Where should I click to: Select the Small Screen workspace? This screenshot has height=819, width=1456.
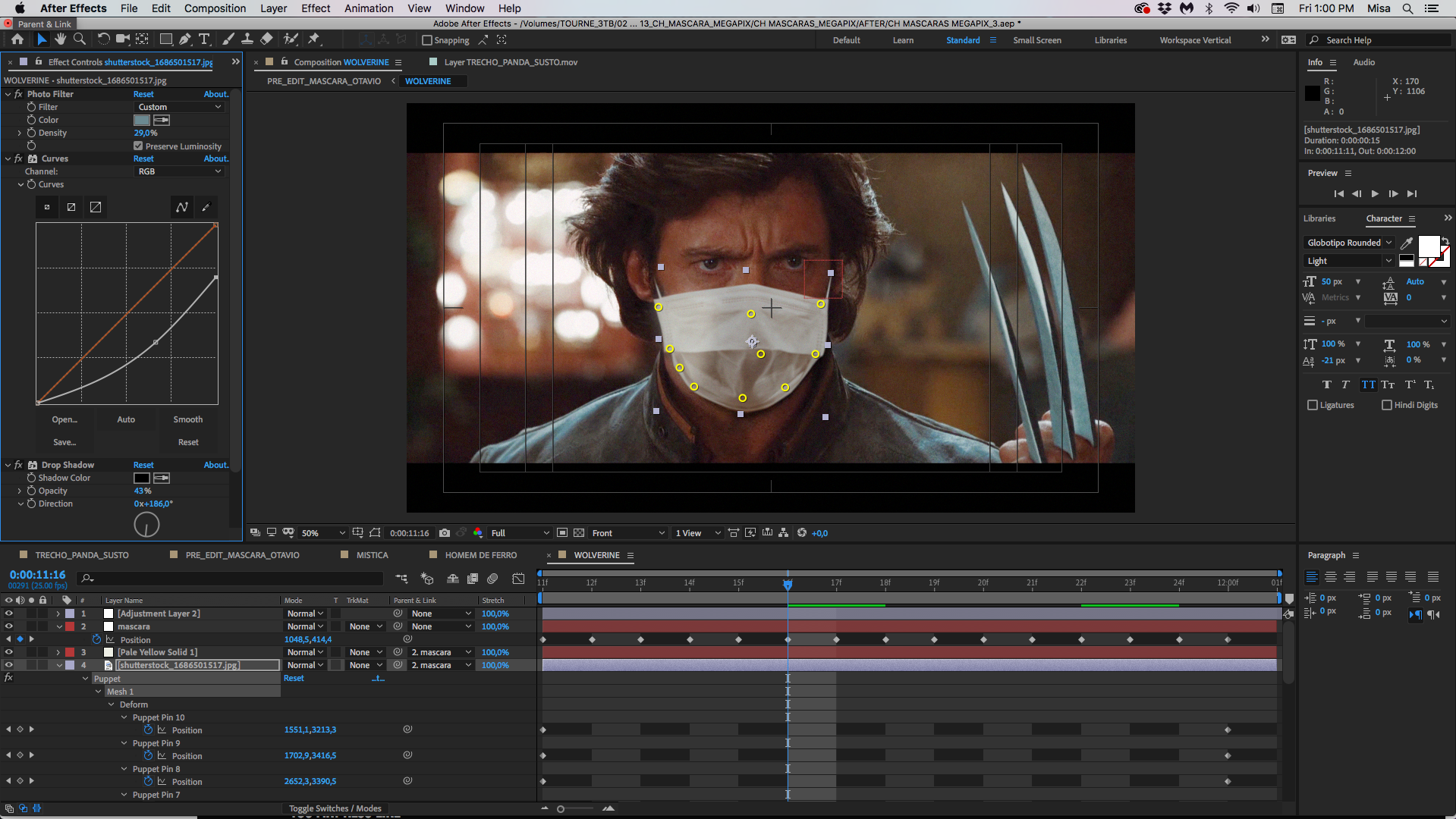1036,40
